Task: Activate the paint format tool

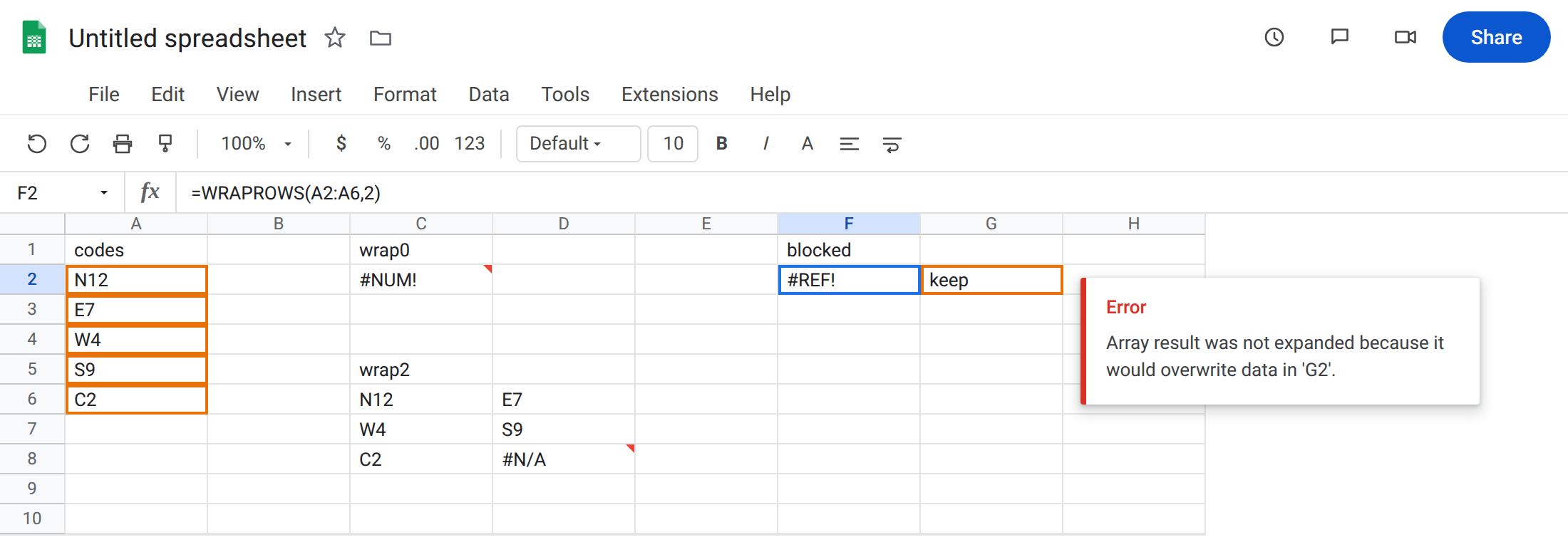Action: coord(165,144)
